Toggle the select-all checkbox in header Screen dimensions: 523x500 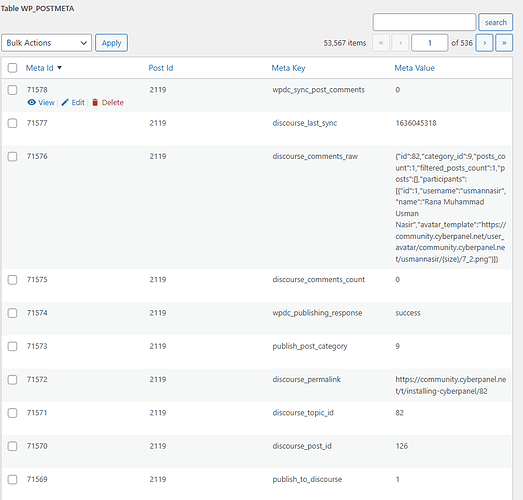[x=12, y=68]
